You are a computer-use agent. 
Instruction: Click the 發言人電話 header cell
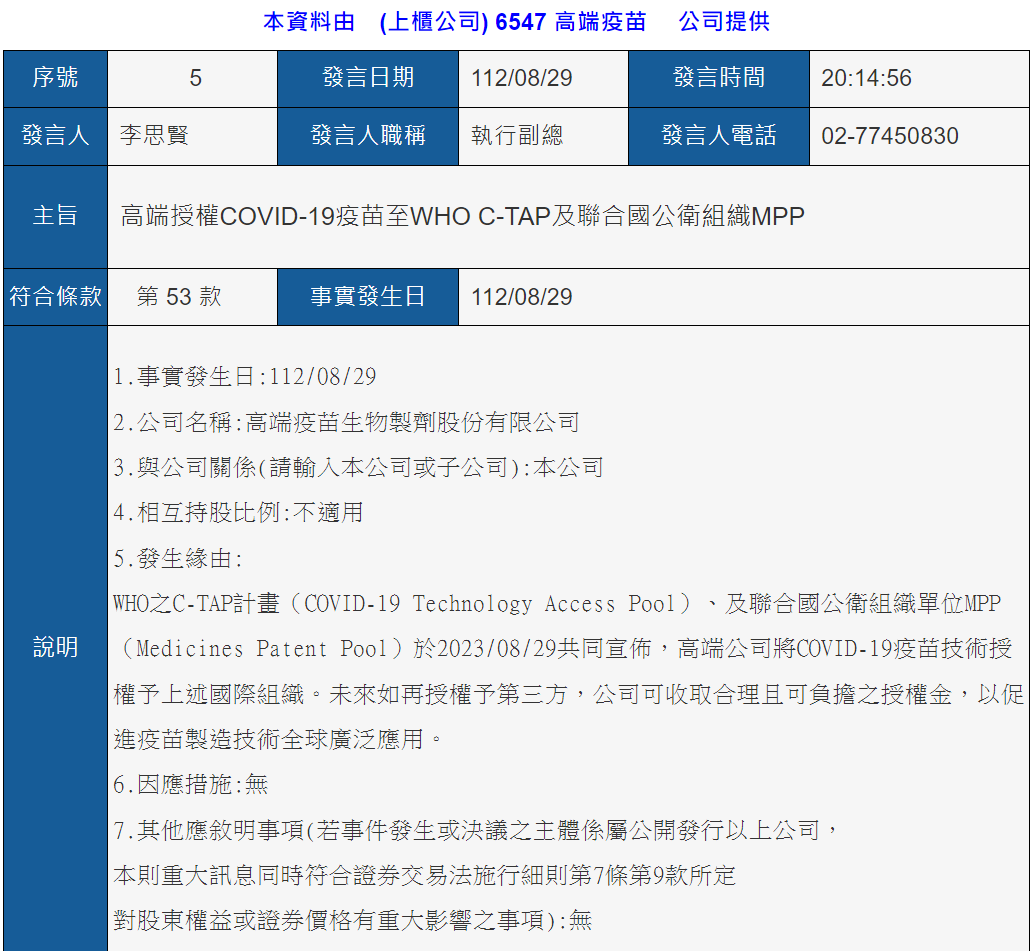[x=718, y=136]
